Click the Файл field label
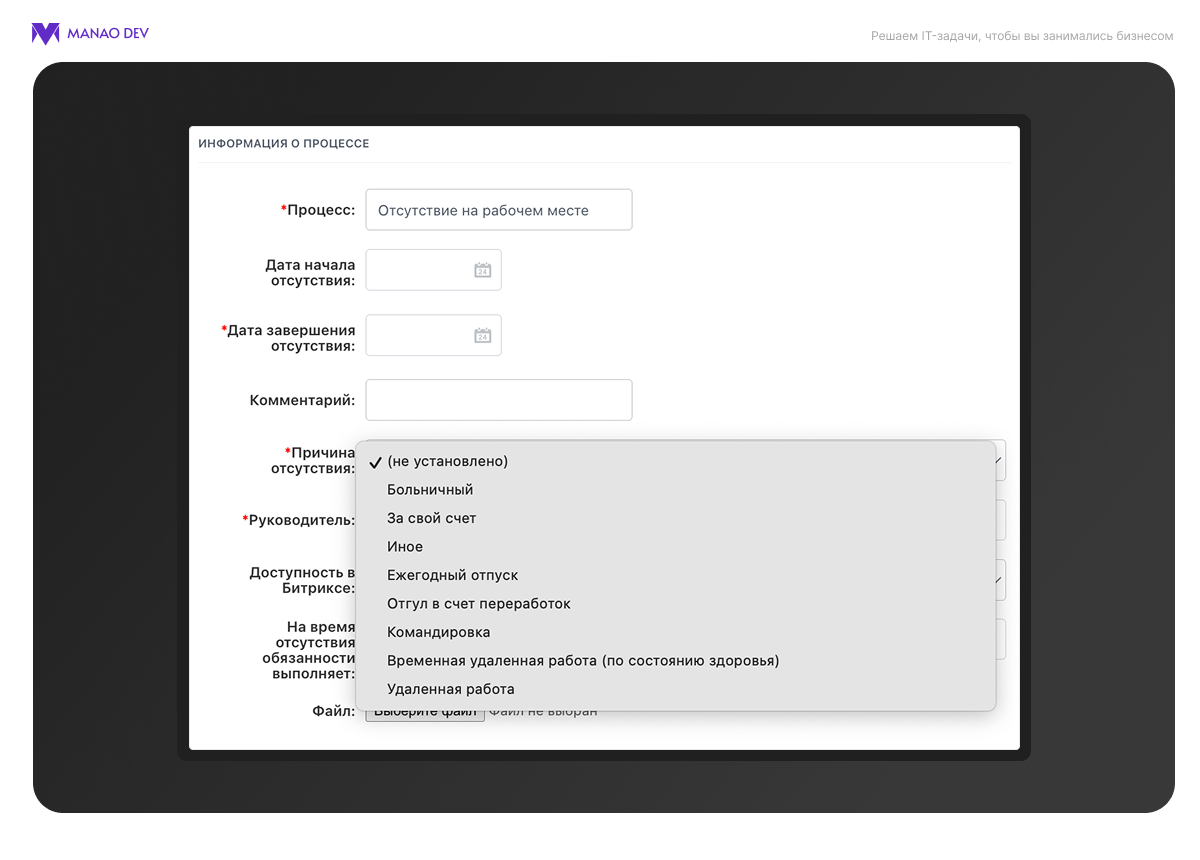This screenshot has width=1200, height=860. [333, 711]
